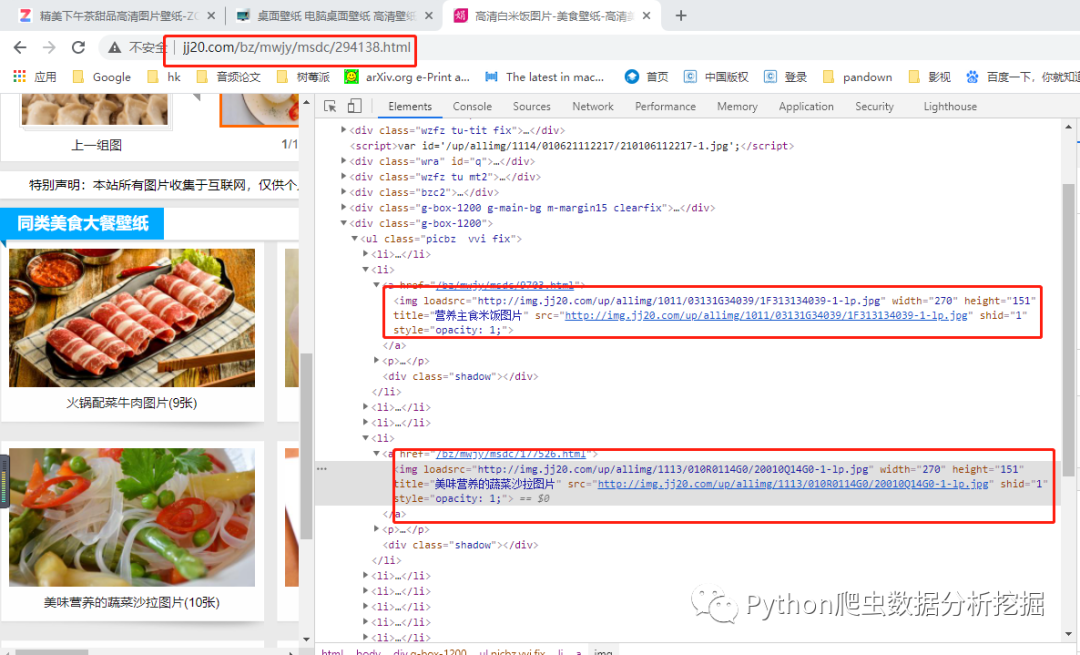Open the Lighthouse tab in DevTools
The image size is (1080, 655).
pos(950,106)
